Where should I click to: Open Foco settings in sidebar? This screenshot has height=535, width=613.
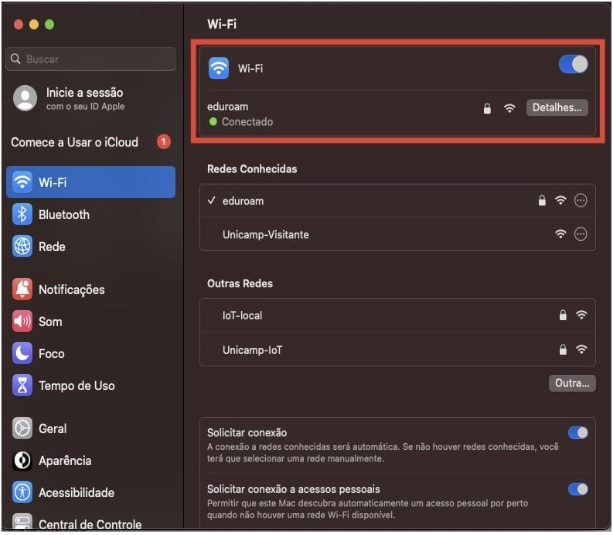(91, 354)
